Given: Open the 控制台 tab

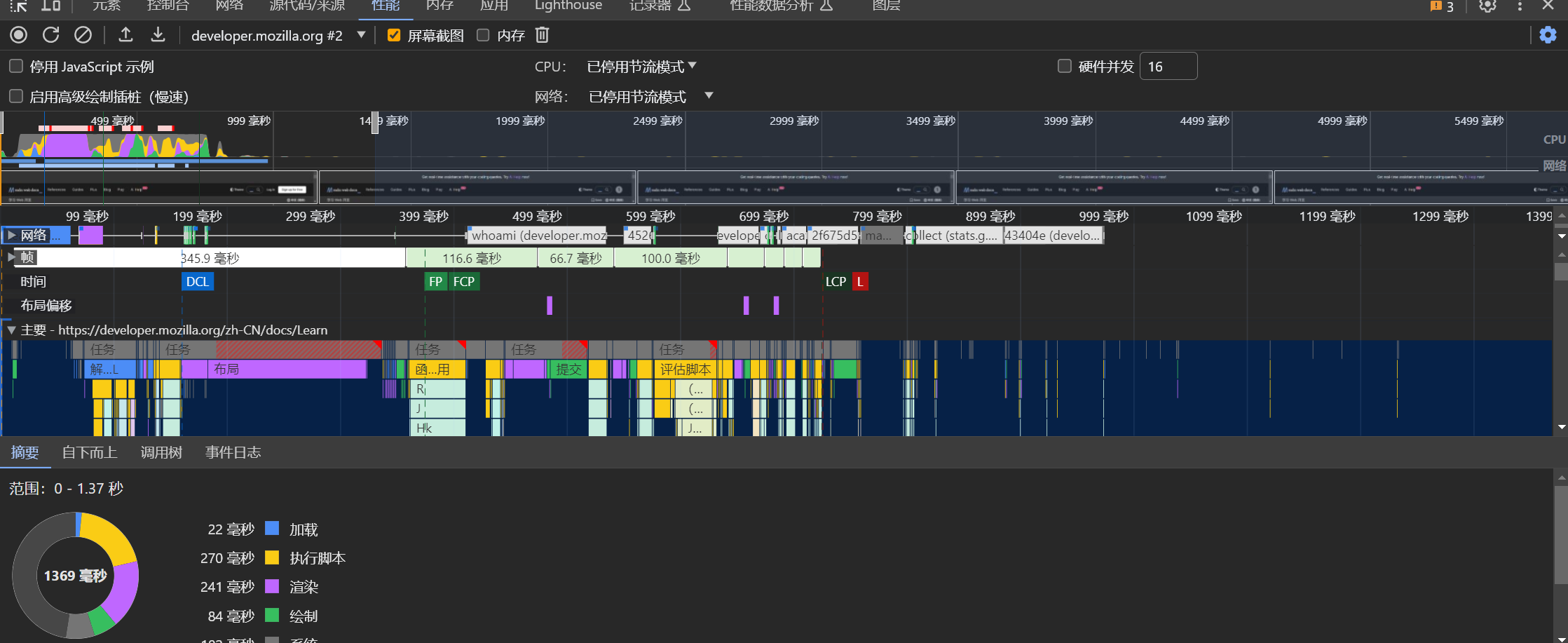Looking at the screenshot, I should [x=168, y=6].
